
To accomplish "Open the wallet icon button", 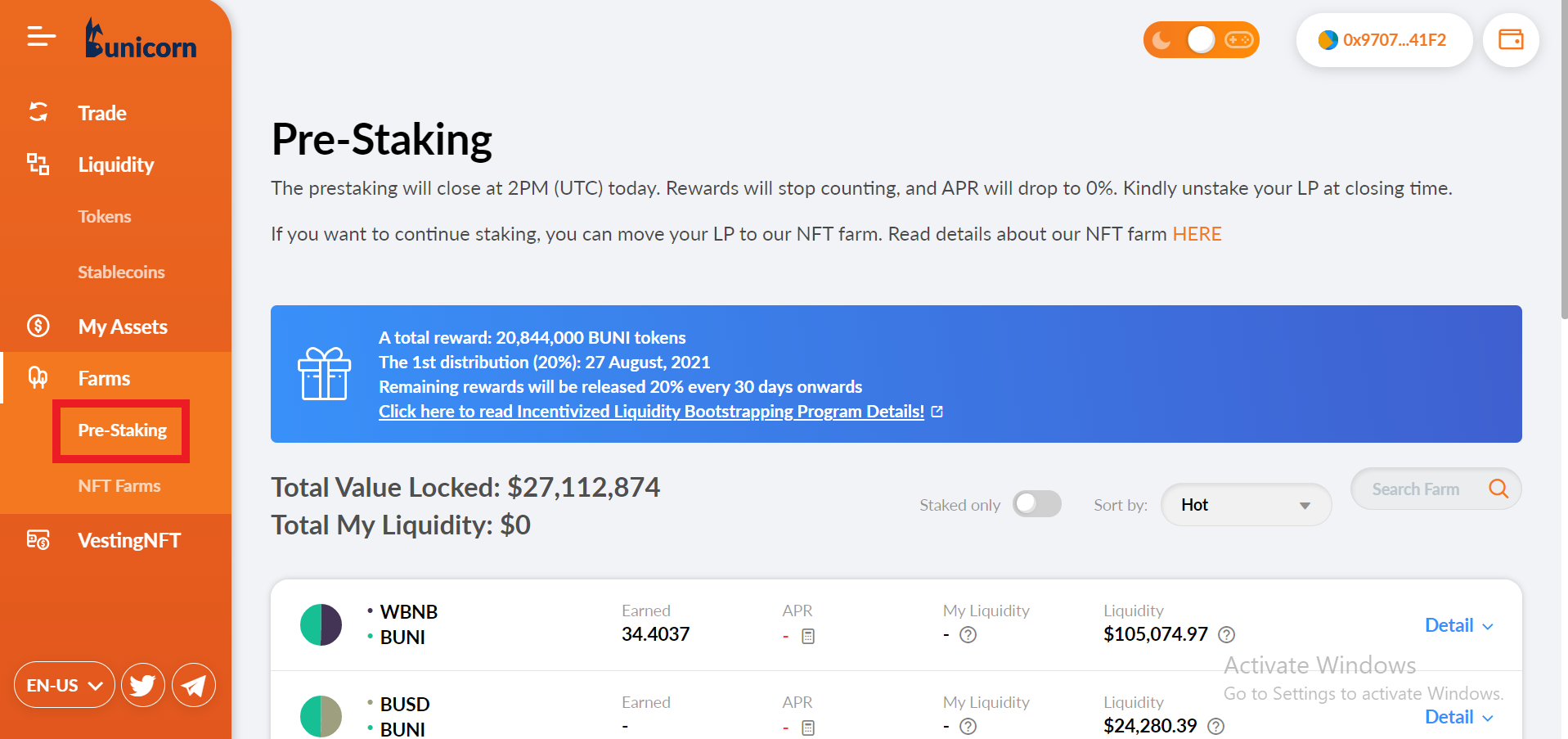I will point(1511,39).
